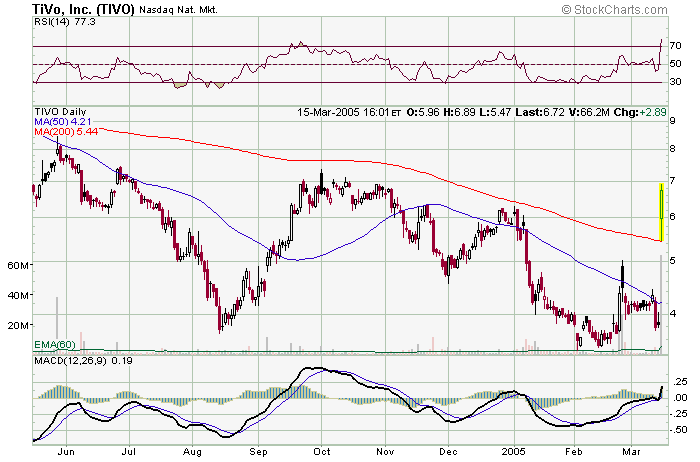Viewport: 700px width, 462px height.
Task: Click the Aug month label on x-axis
Action: pyautogui.click(x=192, y=452)
